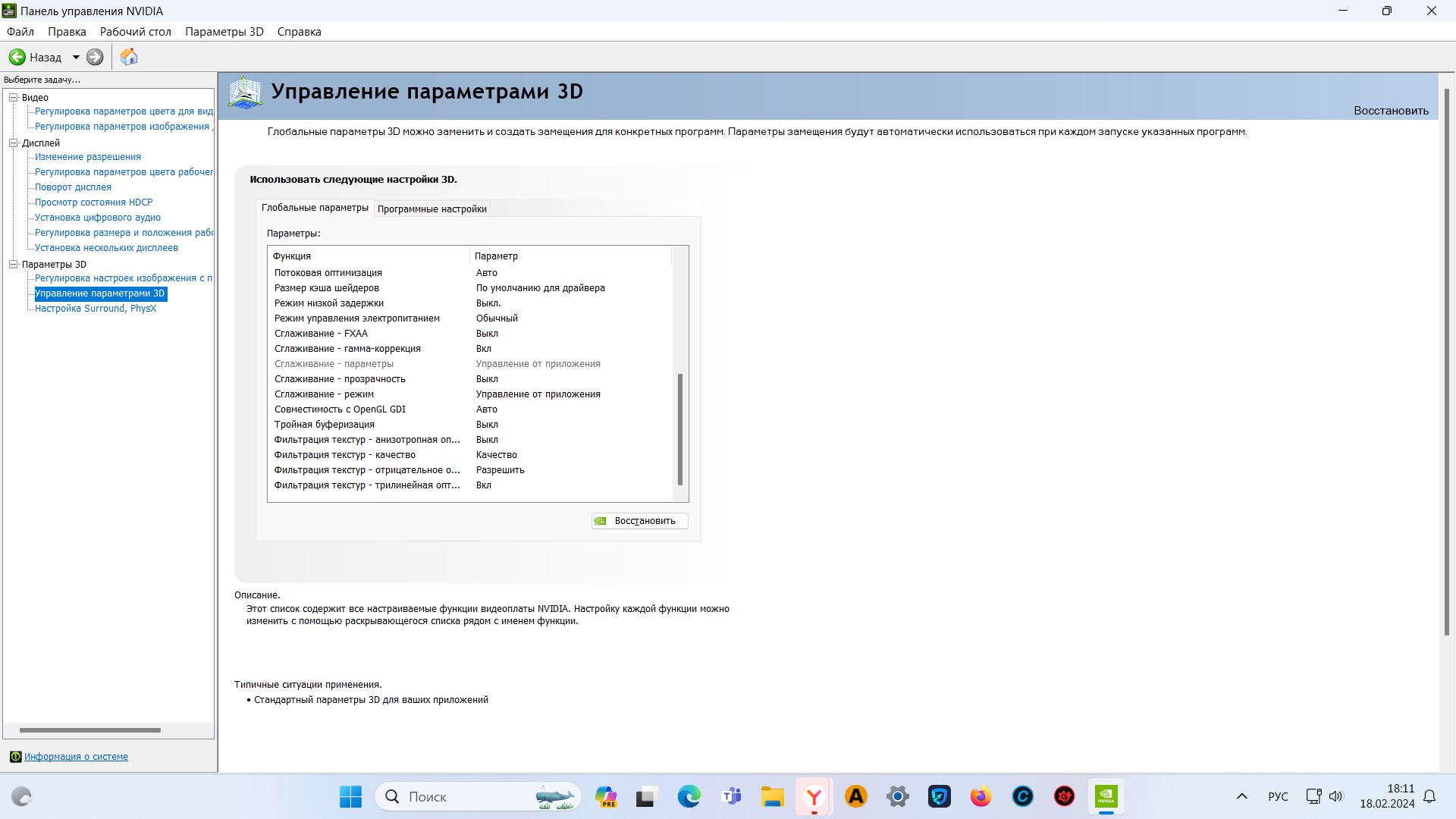Click the Home icon in toolbar
The height and width of the screenshot is (819, 1456).
click(129, 57)
